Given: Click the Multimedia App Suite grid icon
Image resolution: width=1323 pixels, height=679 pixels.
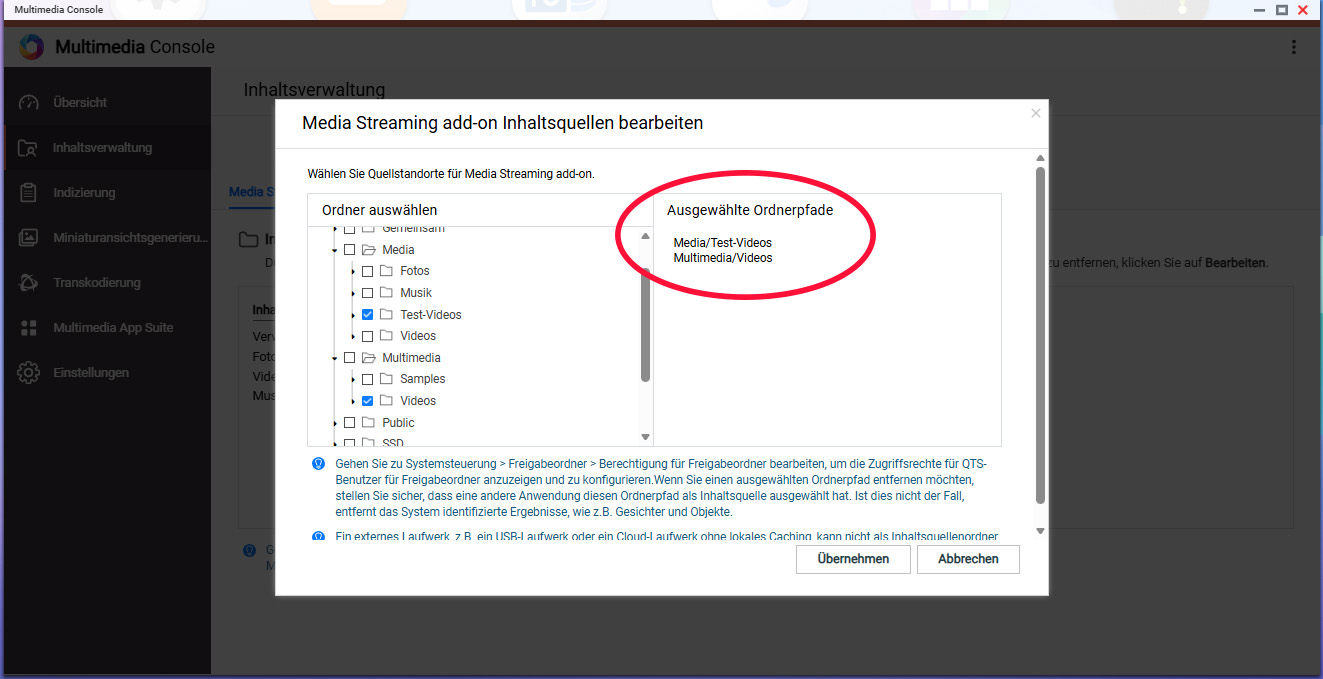Looking at the screenshot, I should [x=28, y=328].
